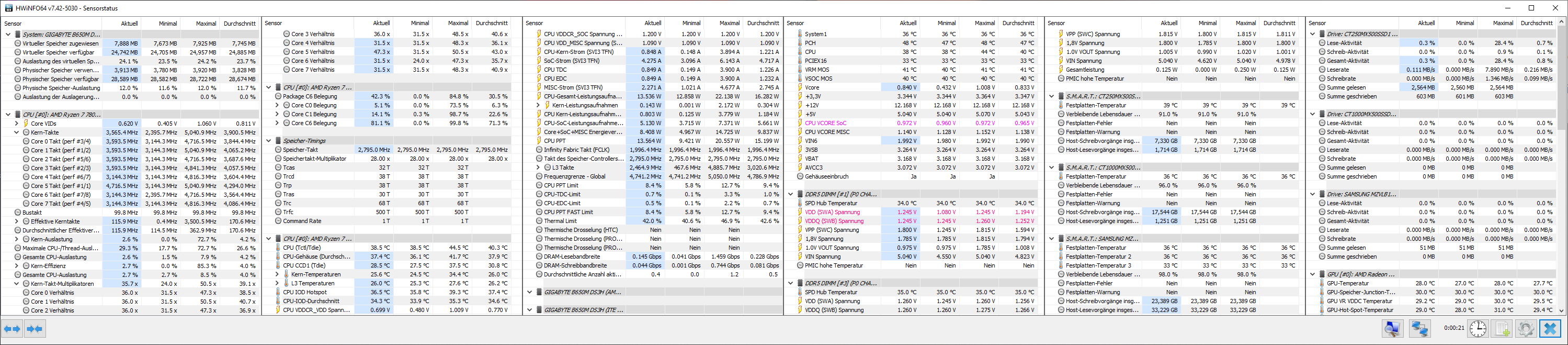Expand the L3 Takte node
This screenshot has width=1568, height=345.
pyautogui.click(x=538, y=168)
